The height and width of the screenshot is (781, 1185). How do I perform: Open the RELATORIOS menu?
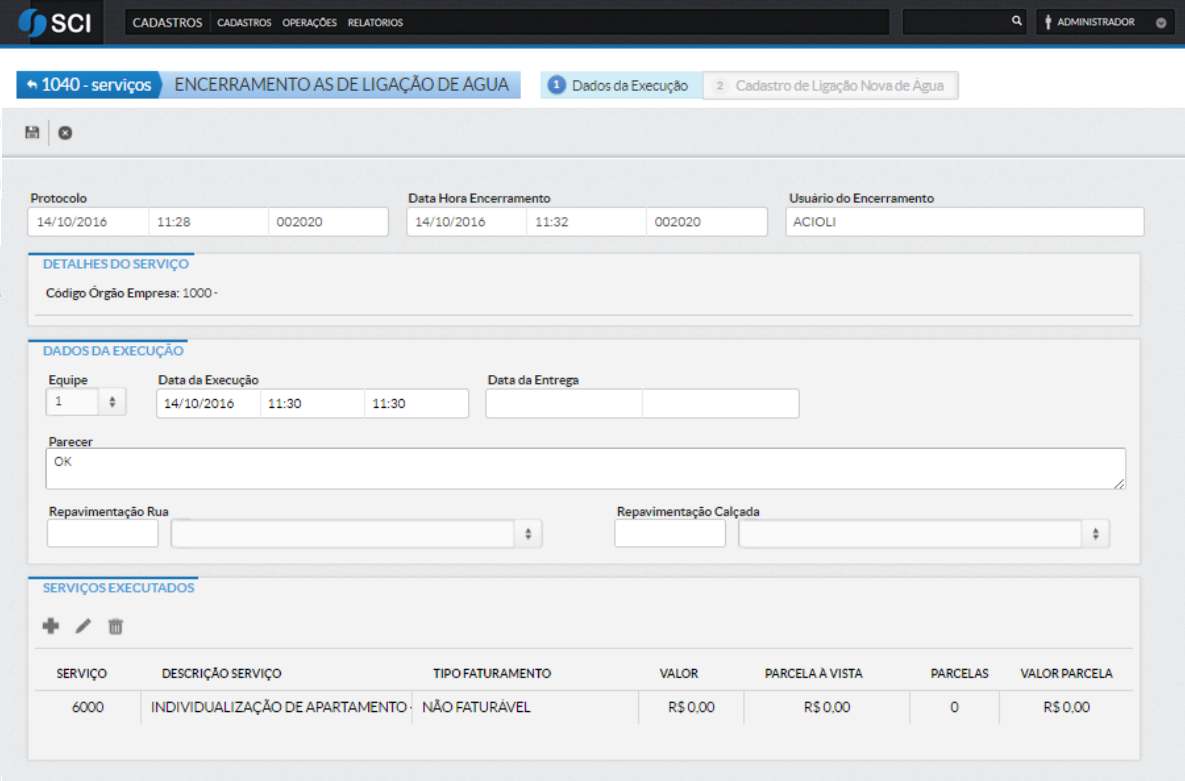click(x=375, y=21)
